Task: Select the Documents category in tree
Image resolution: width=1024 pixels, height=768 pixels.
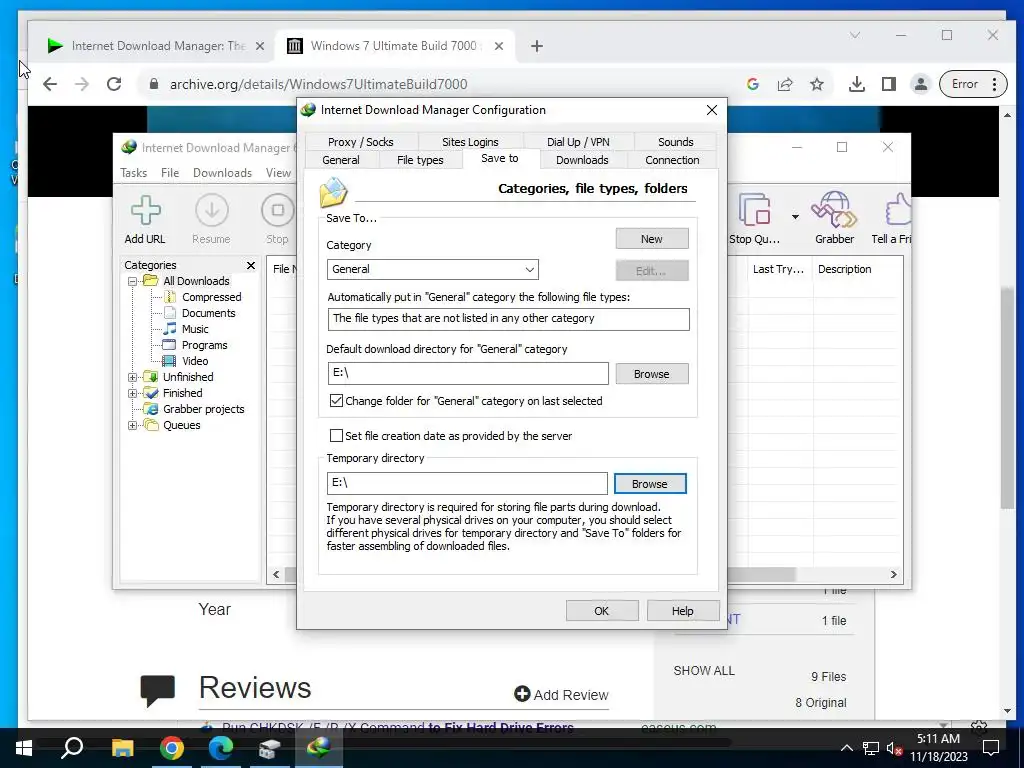Action: 208,313
